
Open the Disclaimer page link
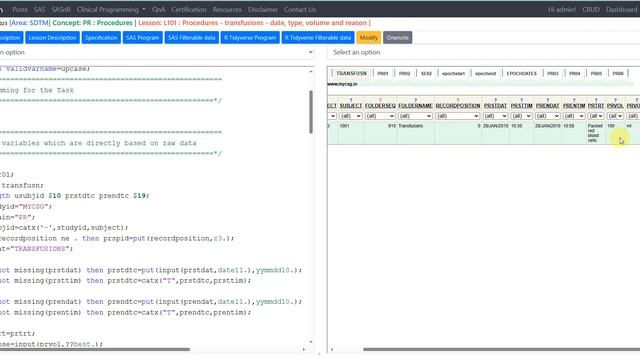[x=263, y=9]
